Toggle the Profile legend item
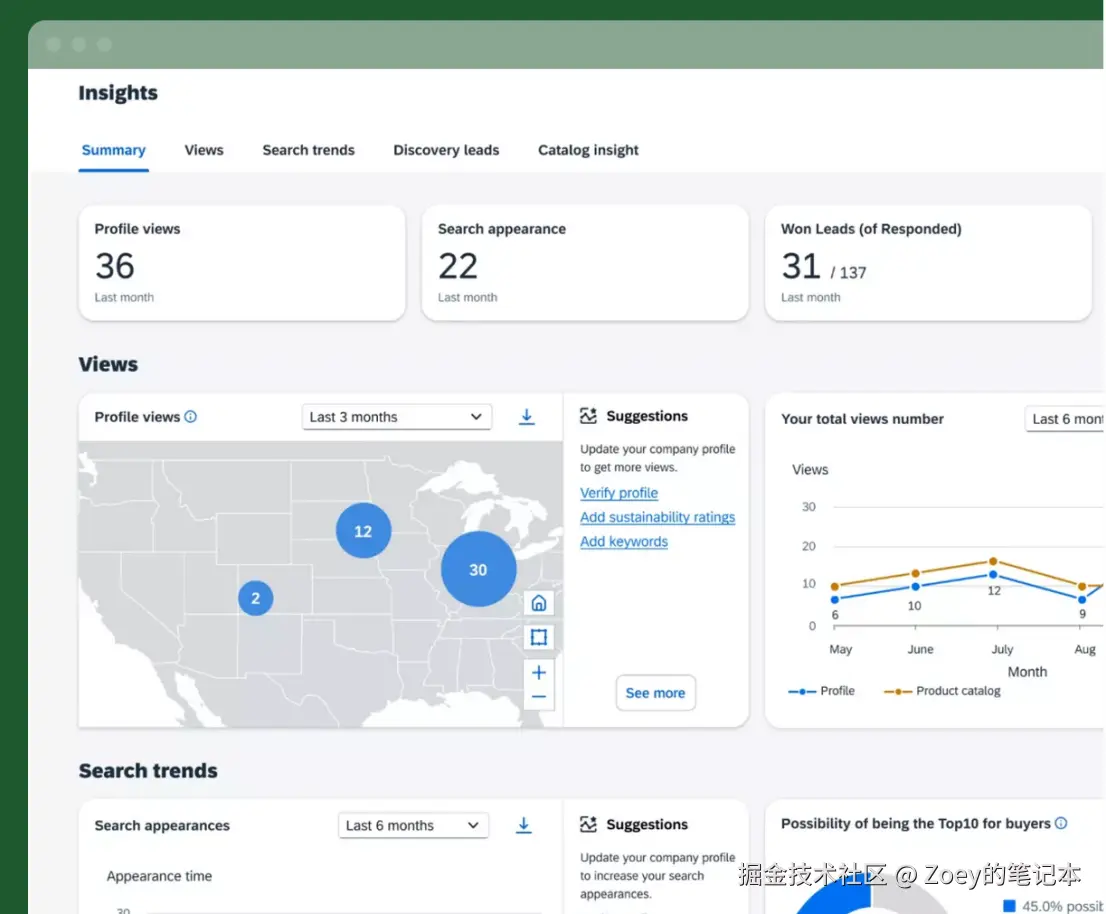 pos(821,691)
